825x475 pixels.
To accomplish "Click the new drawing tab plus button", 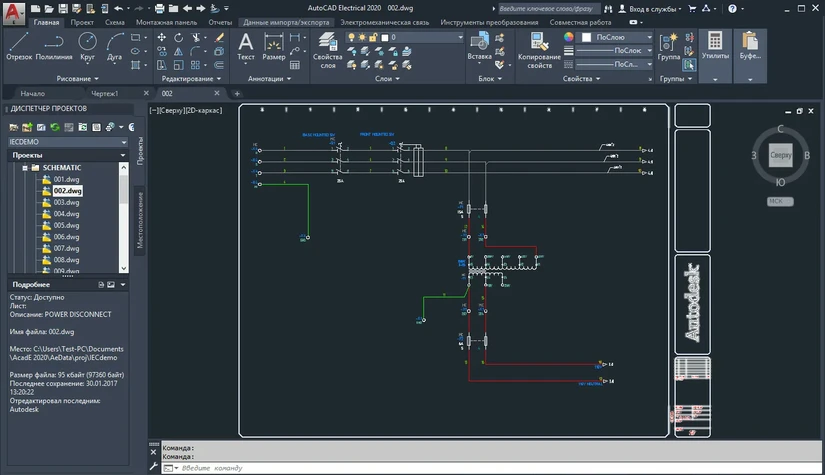I will pos(237,94).
